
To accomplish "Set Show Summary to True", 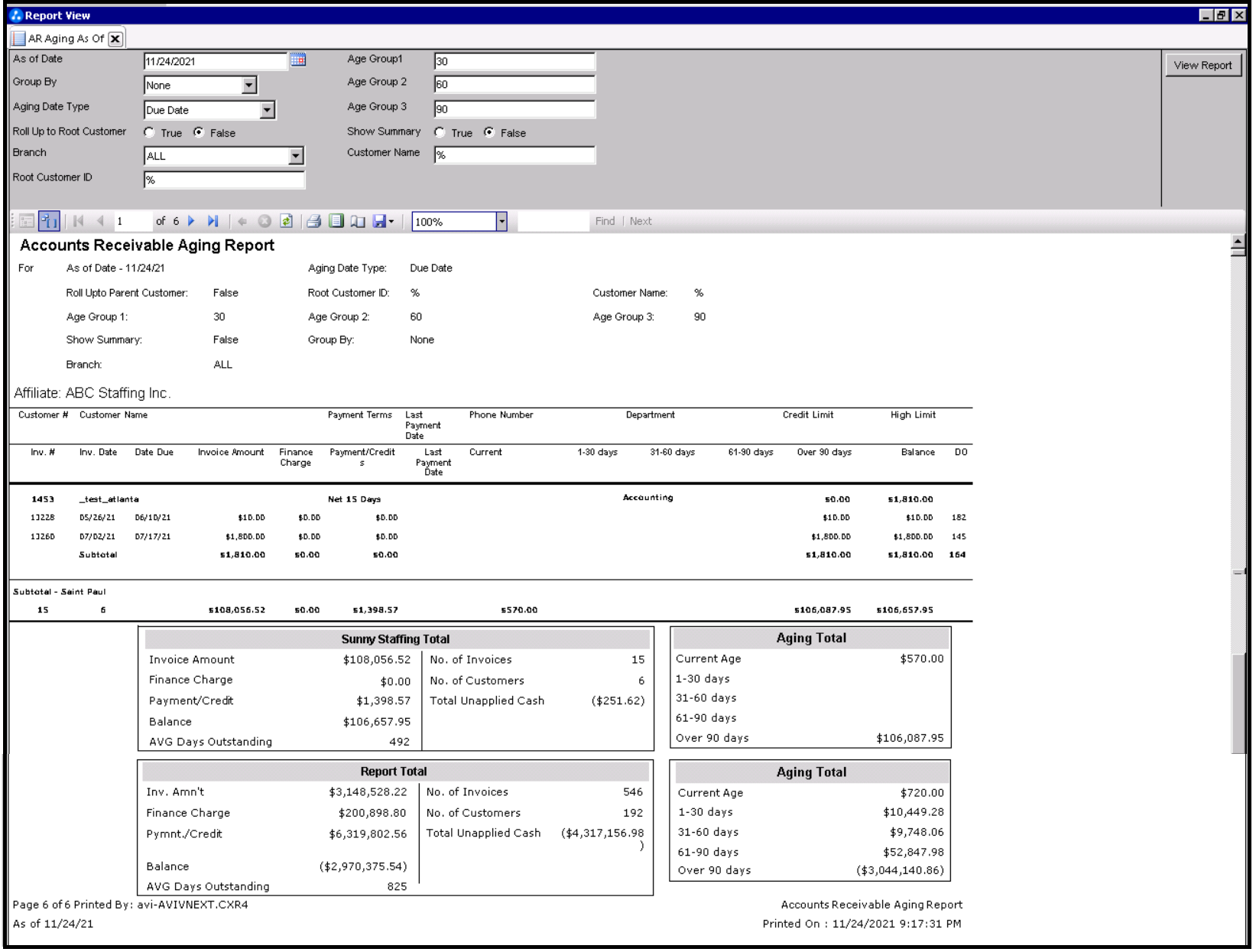I will pos(440,132).
